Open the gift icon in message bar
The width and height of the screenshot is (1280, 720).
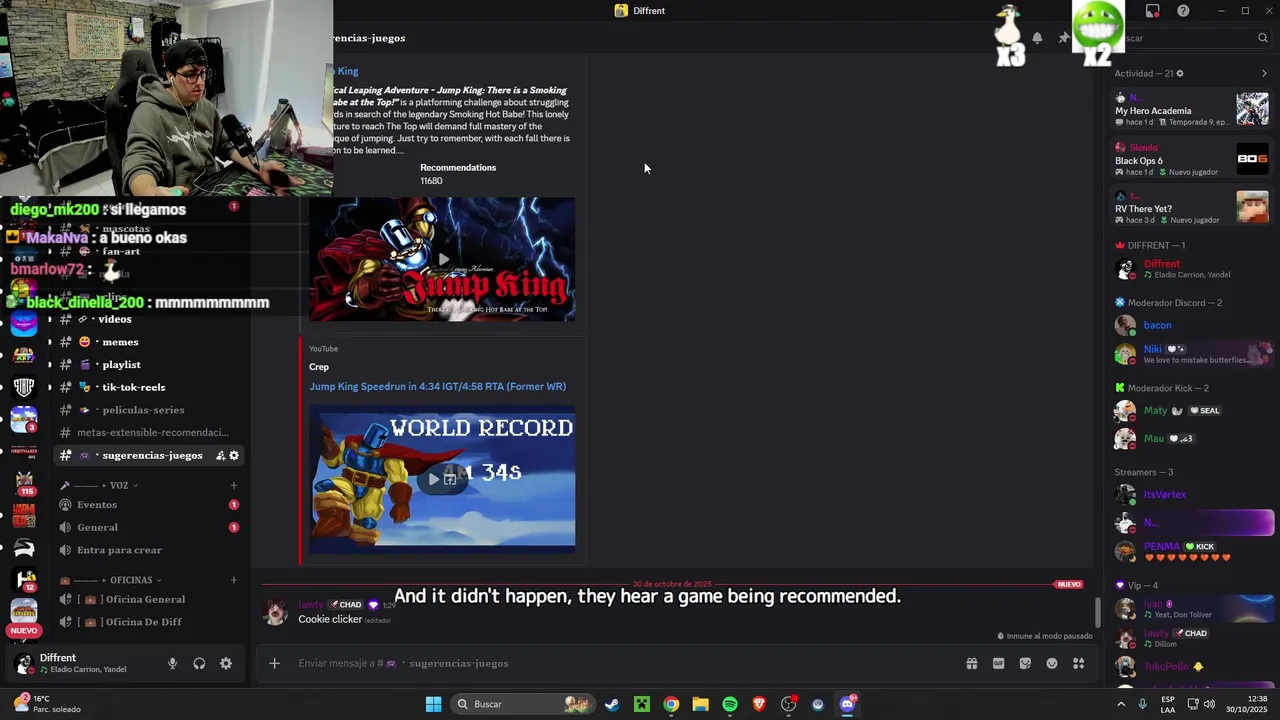[971, 663]
